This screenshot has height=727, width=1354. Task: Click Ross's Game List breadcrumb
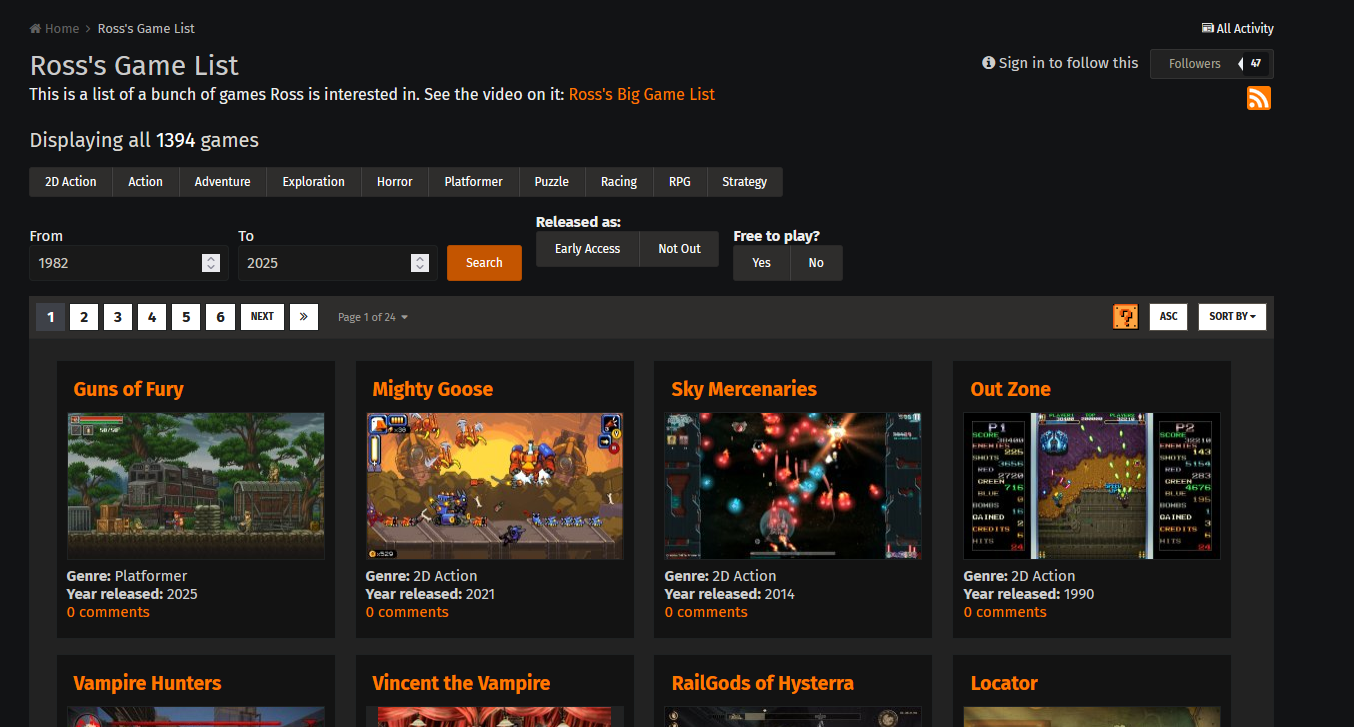click(146, 29)
